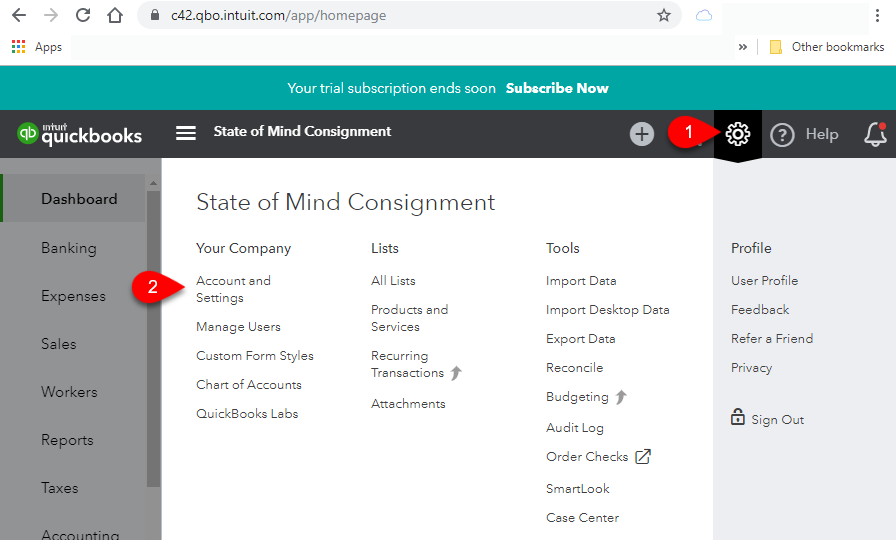Open the gear settings icon

point(737,134)
